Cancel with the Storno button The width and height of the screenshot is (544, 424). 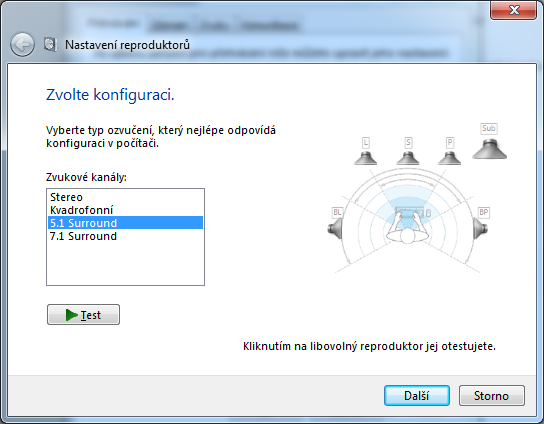click(x=492, y=396)
